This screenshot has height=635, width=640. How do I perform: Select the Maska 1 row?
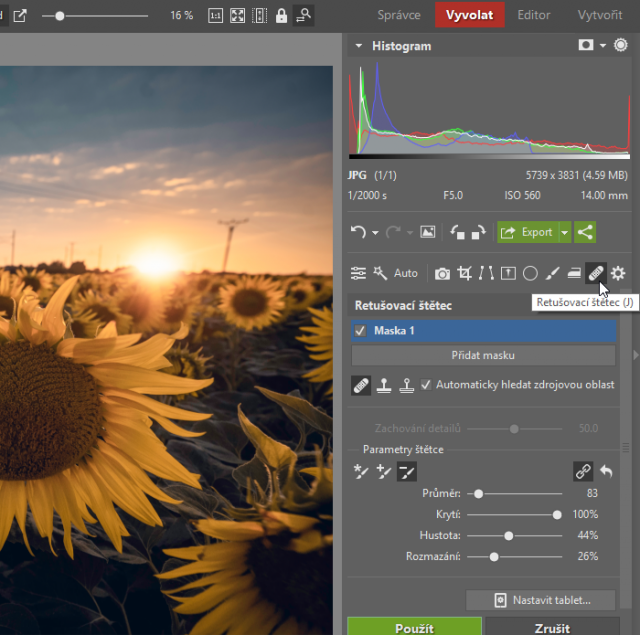click(484, 331)
